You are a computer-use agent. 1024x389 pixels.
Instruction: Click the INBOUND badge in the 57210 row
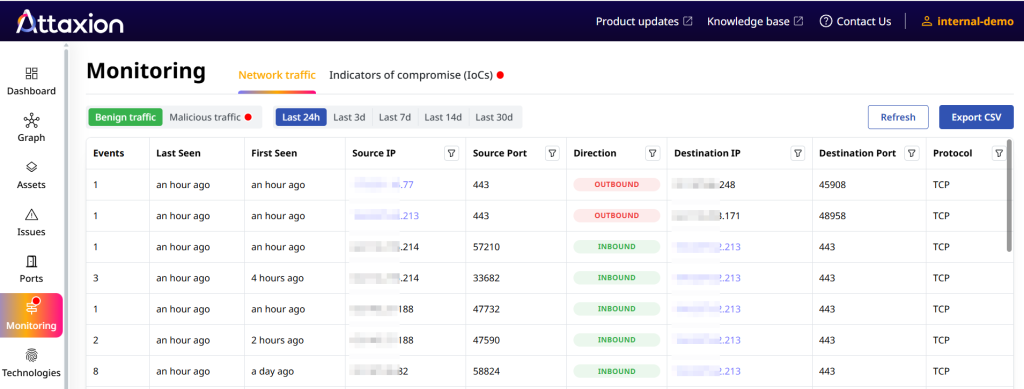point(616,247)
